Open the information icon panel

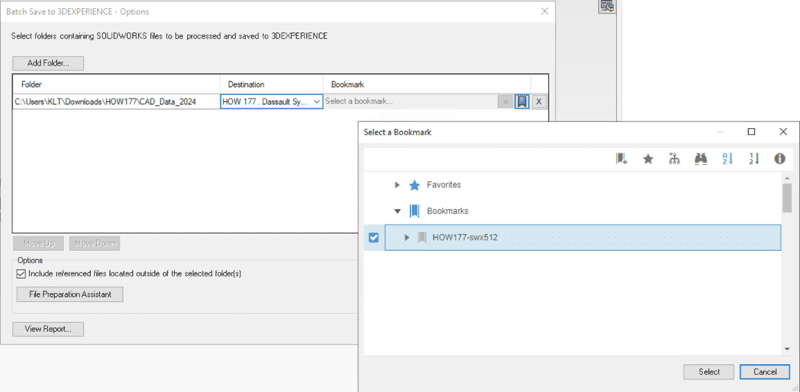pyautogui.click(x=780, y=159)
